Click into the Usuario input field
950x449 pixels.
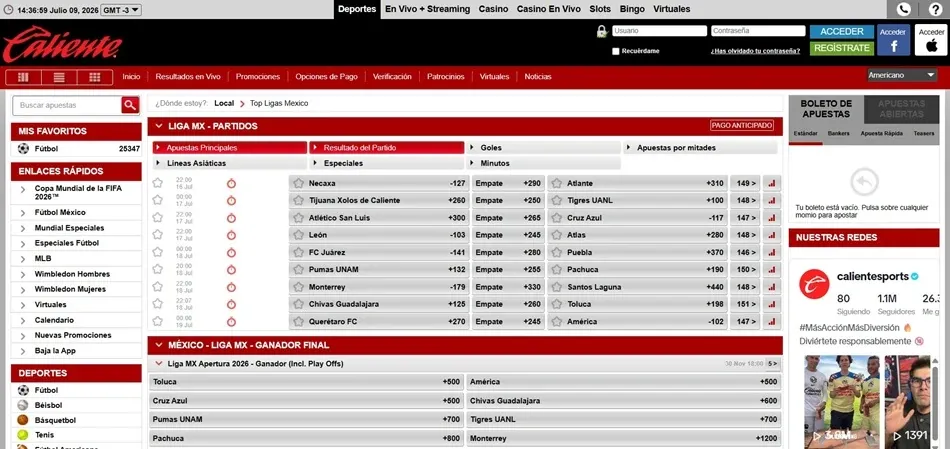click(x=659, y=31)
